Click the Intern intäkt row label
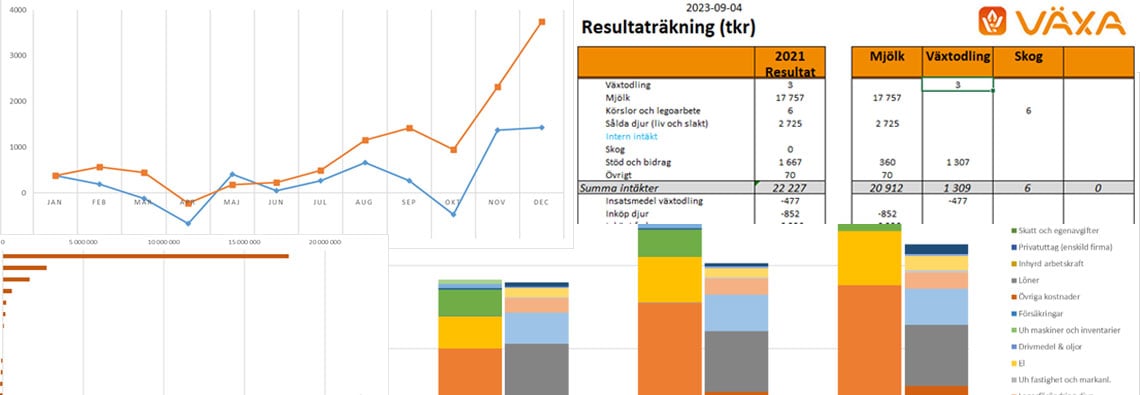 [630, 136]
